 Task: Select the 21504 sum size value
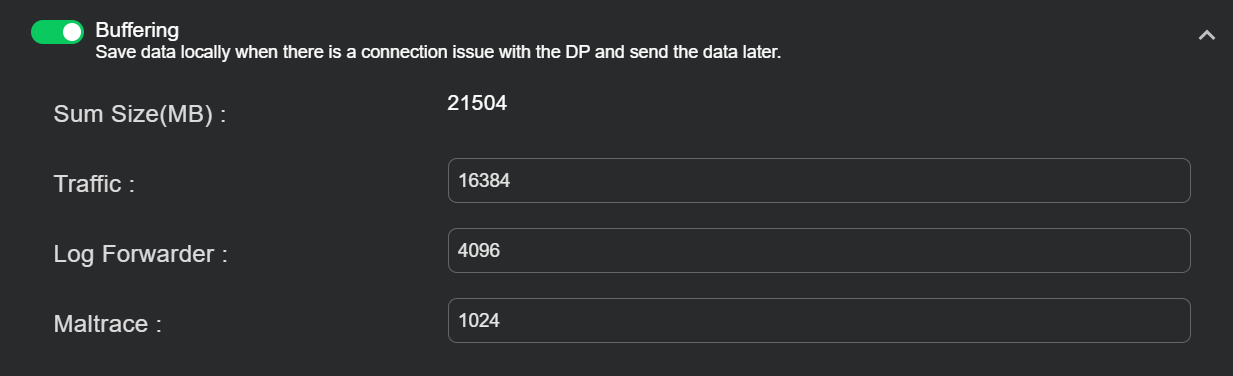477,103
